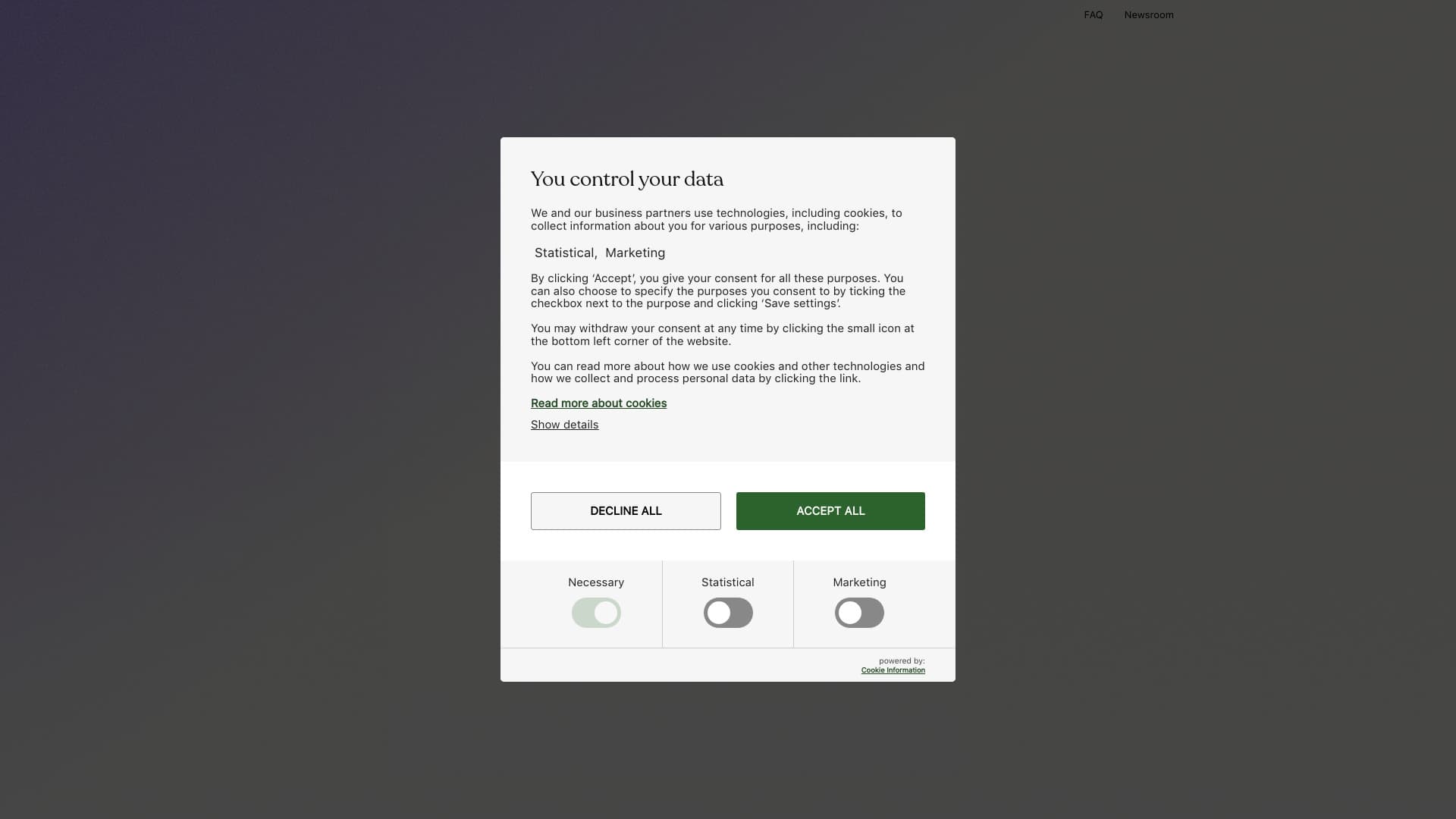The width and height of the screenshot is (1456, 819).
Task: Open Read more about cookies
Action: click(598, 403)
